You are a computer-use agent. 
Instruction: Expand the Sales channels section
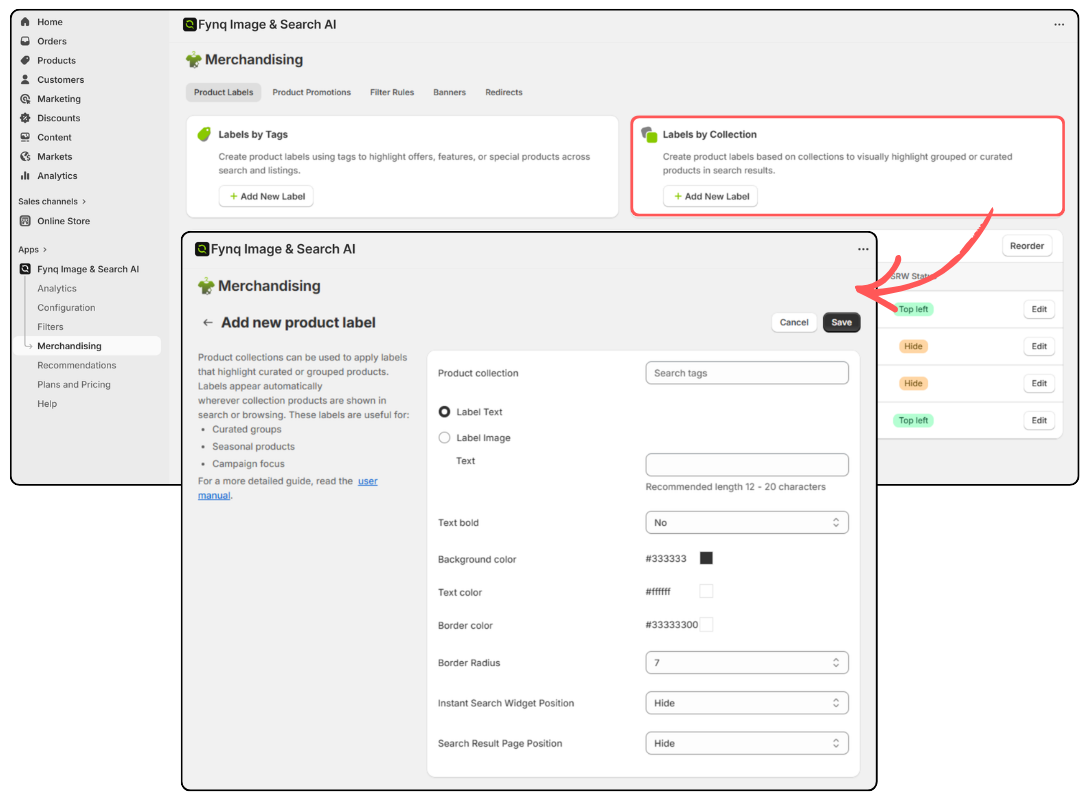[x=52, y=201]
